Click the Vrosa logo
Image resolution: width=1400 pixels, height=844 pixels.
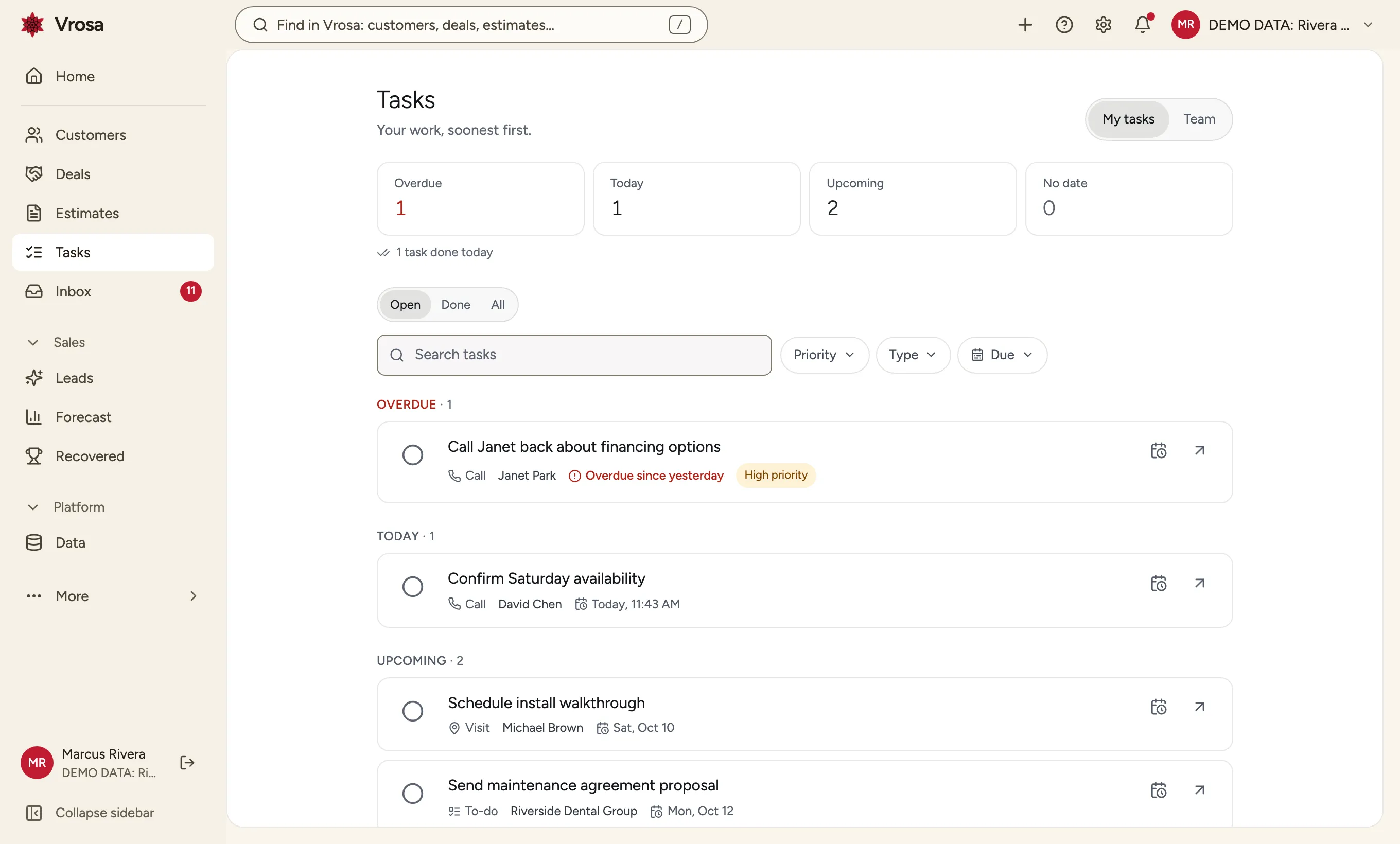[x=62, y=24]
